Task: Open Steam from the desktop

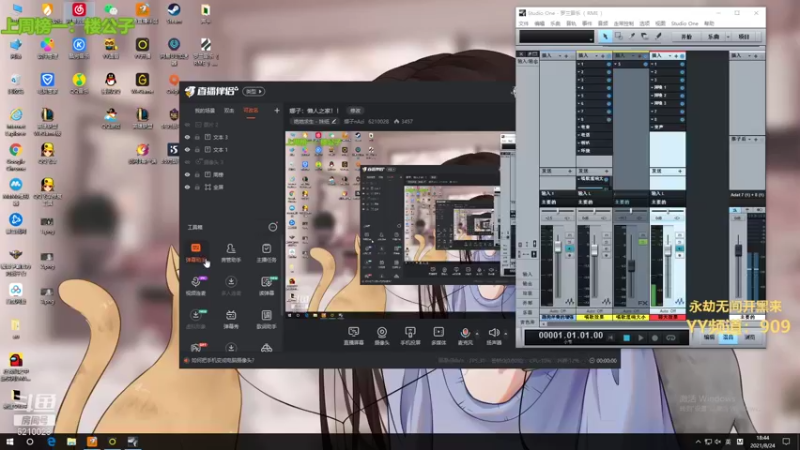Action: (173, 12)
